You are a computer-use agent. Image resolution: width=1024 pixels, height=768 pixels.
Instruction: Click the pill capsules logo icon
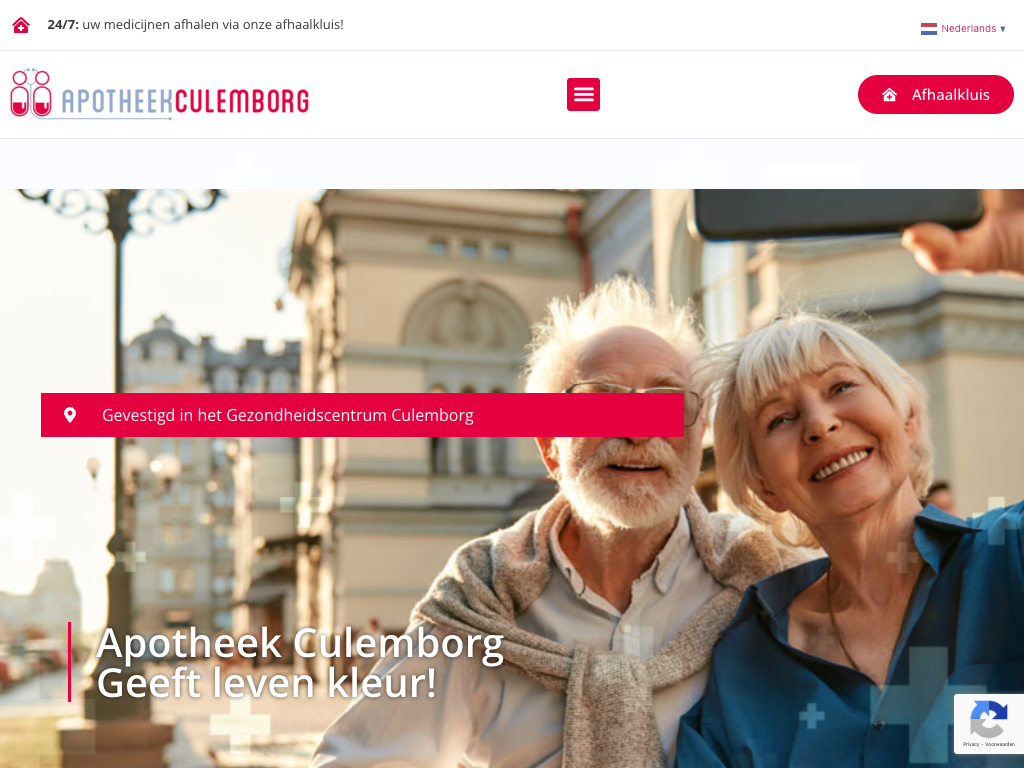pyautogui.click(x=31, y=93)
